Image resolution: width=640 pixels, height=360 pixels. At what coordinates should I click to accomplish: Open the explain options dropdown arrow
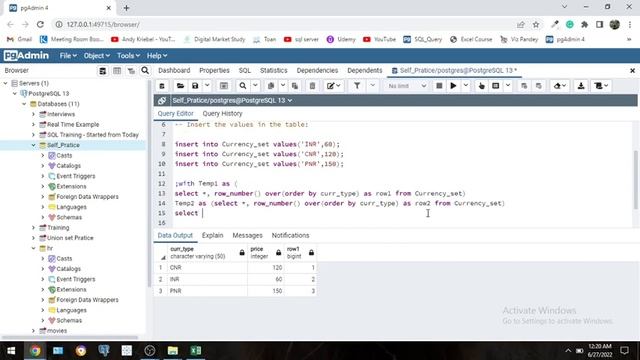(x=508, y=86)
